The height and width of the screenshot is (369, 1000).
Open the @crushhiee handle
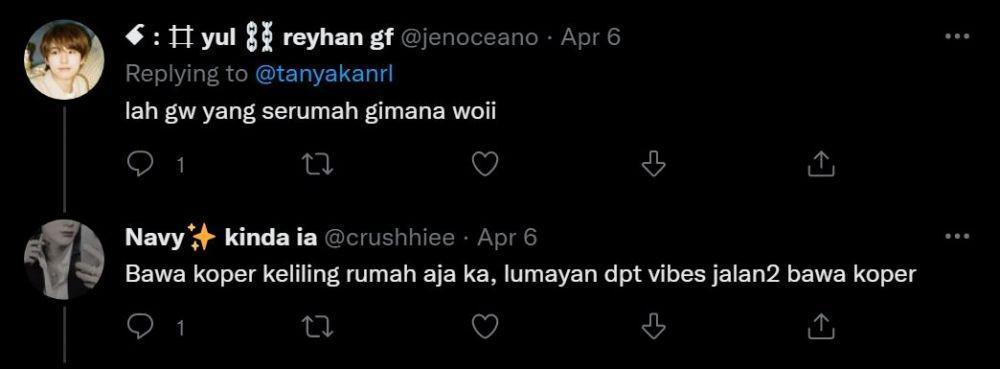[x=390, y=238]
